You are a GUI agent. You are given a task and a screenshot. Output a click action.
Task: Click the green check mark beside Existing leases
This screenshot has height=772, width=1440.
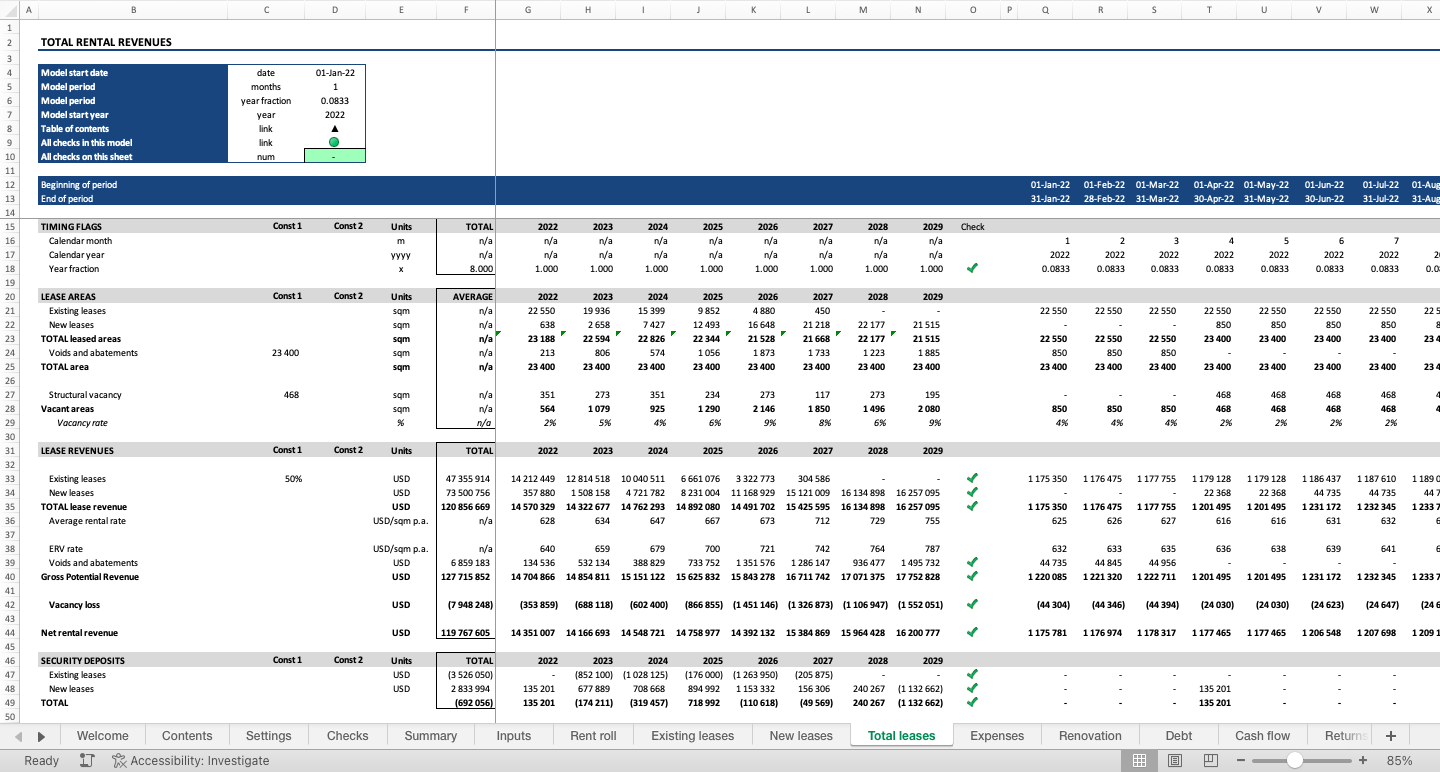click(972, 478)
